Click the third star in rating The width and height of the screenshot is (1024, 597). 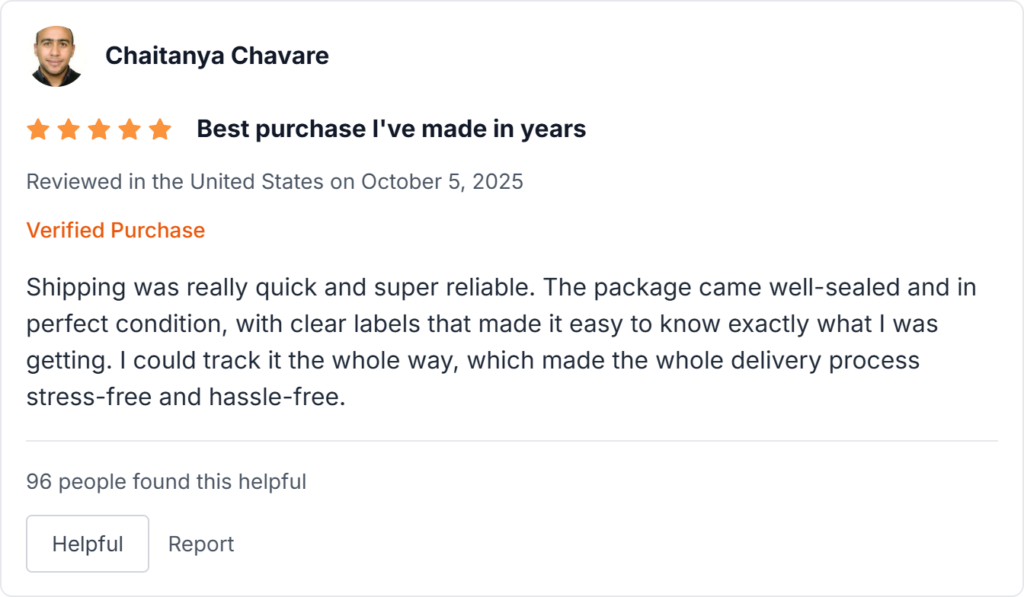click(99, 130)
